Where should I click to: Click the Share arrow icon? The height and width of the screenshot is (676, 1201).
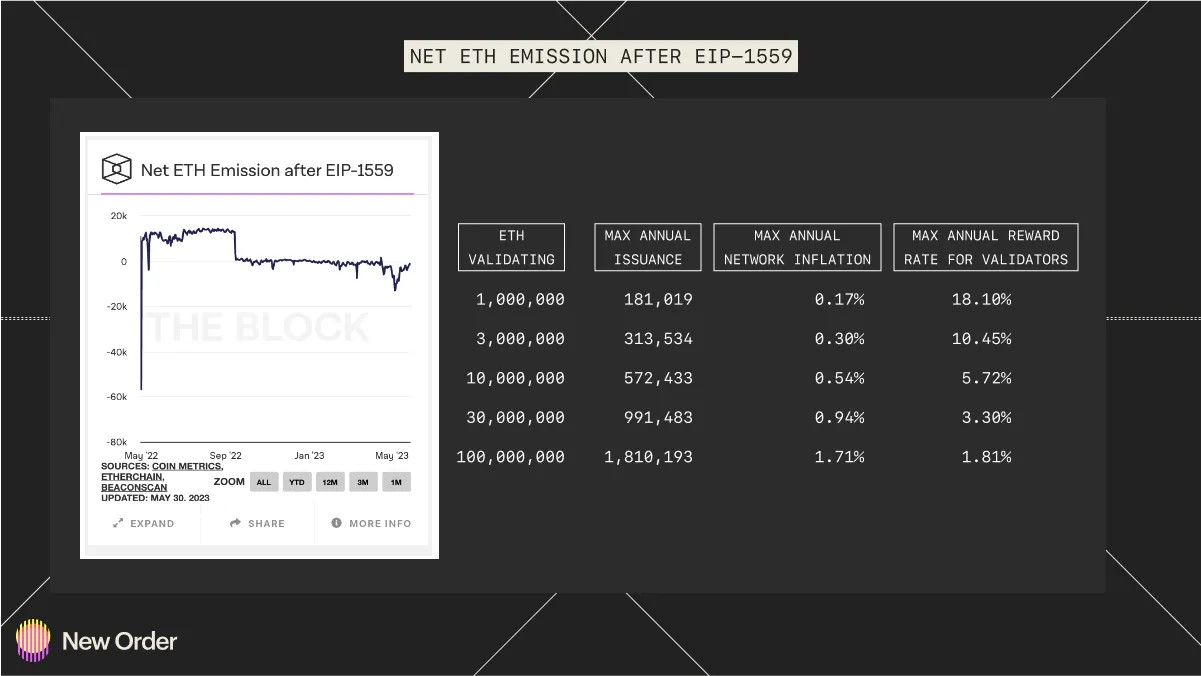[235, 523]
